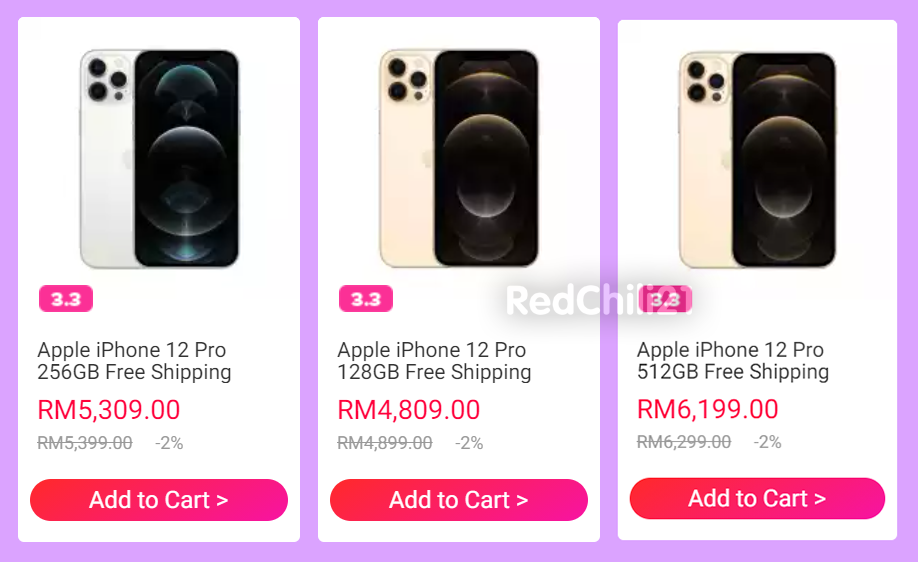
Task: Click the RM4,809.00 price
Action: pyautogui.click(x=409, y=410)
